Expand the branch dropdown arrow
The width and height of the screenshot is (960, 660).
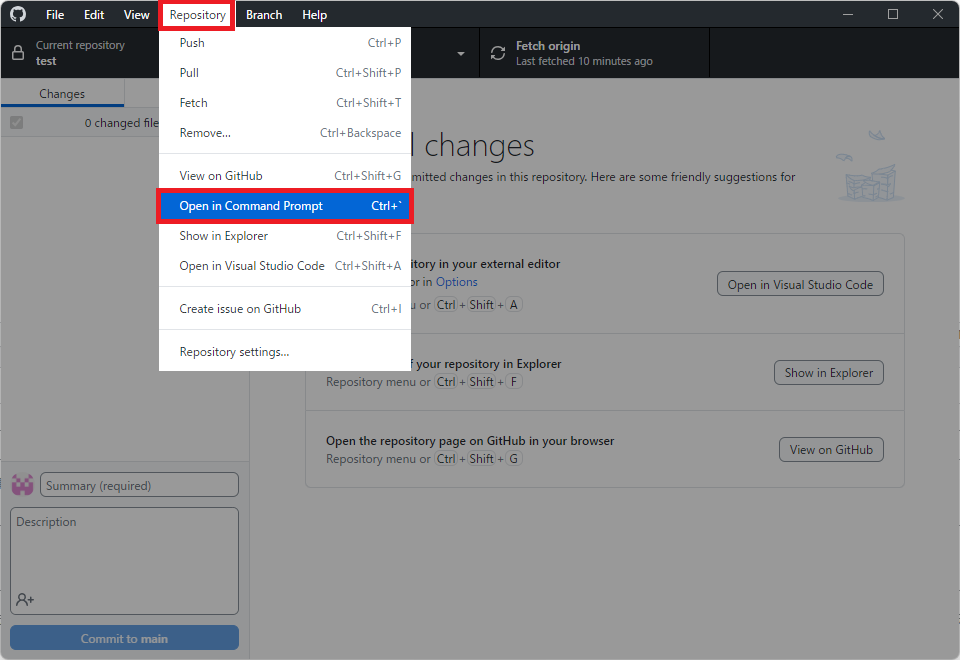coord(460,53)
